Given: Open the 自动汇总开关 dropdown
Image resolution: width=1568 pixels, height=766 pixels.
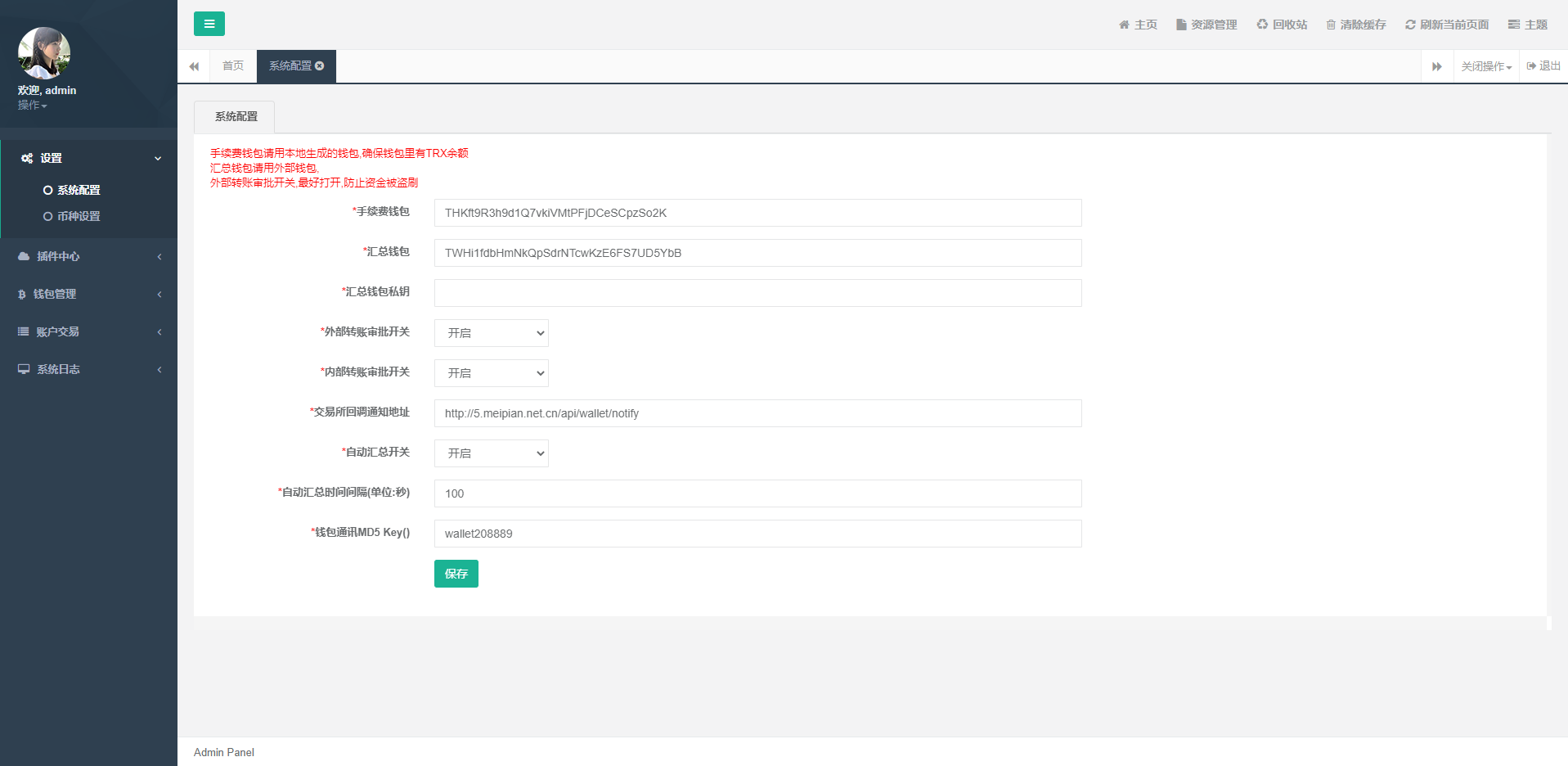Looking at the screenshot, I should coord(492,453).
